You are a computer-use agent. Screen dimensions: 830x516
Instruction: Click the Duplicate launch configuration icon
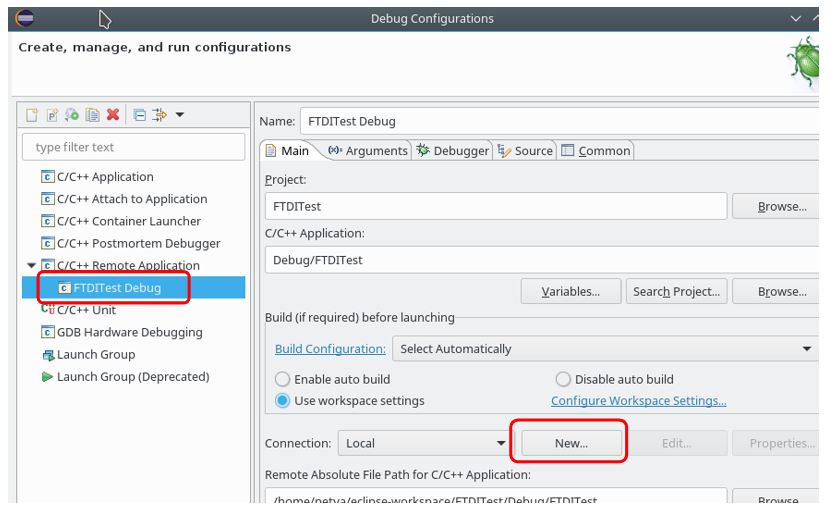(92, 115)
